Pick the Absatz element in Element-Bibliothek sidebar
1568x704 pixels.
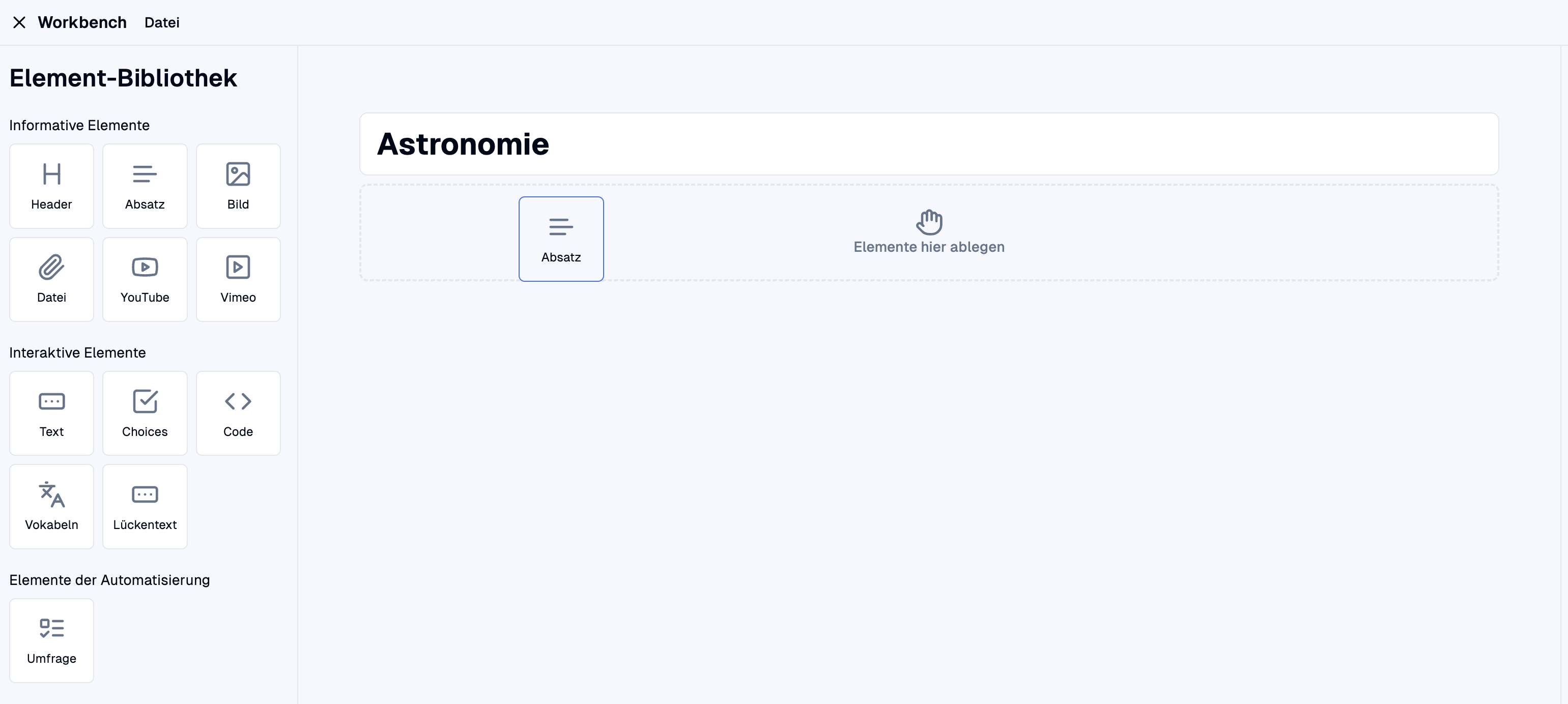(145, 186)
